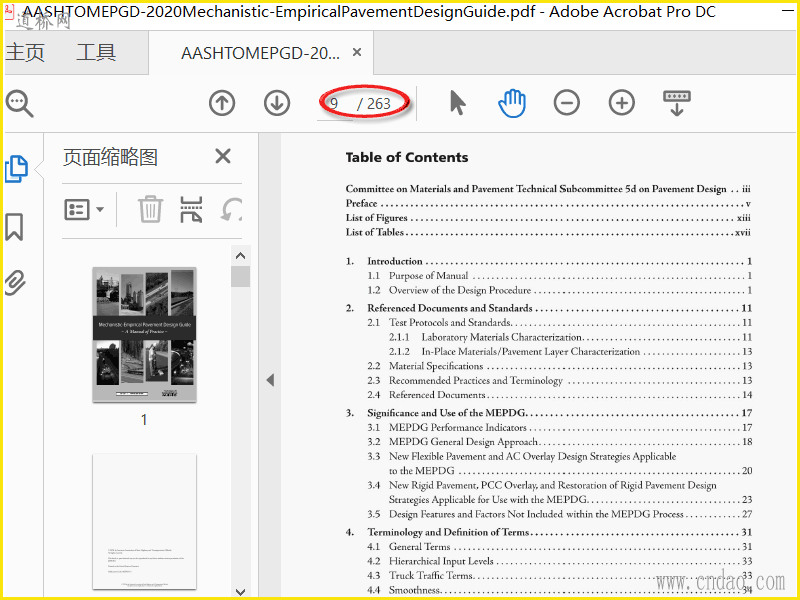
Task: Jump to MEPDG Performance Indicators entry
Action: pyautogui.click(x=560, y=427)
